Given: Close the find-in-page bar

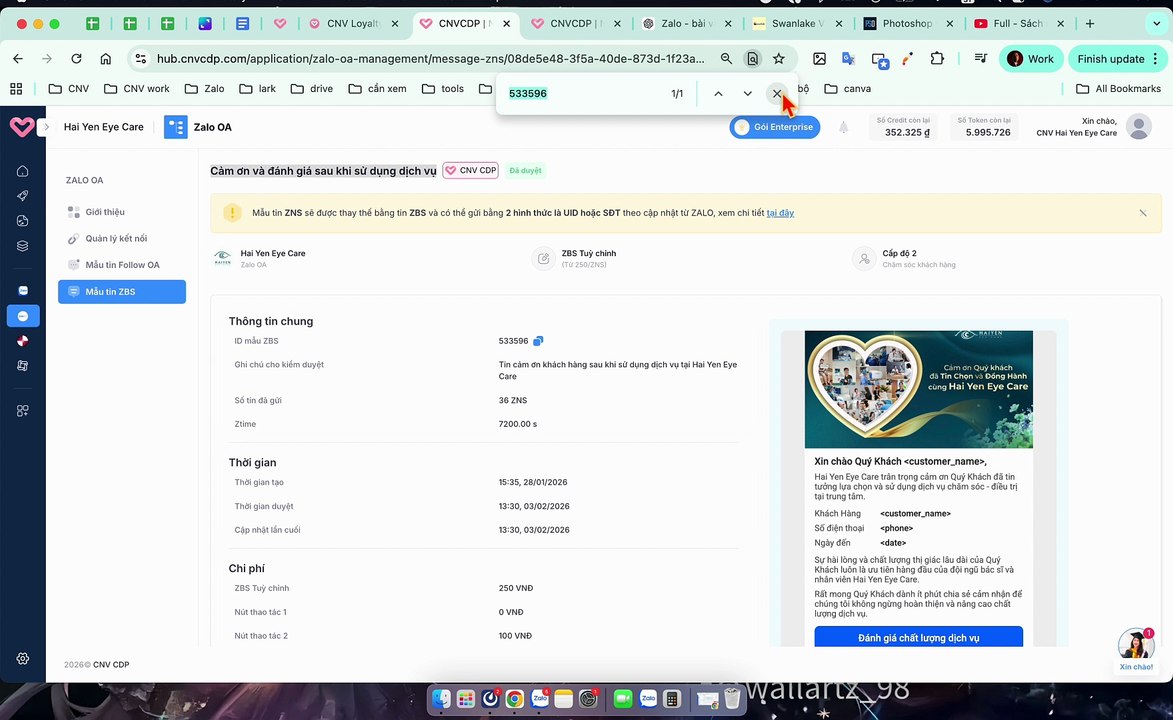Looking at the screenshot, I should [x=777, y=94].
